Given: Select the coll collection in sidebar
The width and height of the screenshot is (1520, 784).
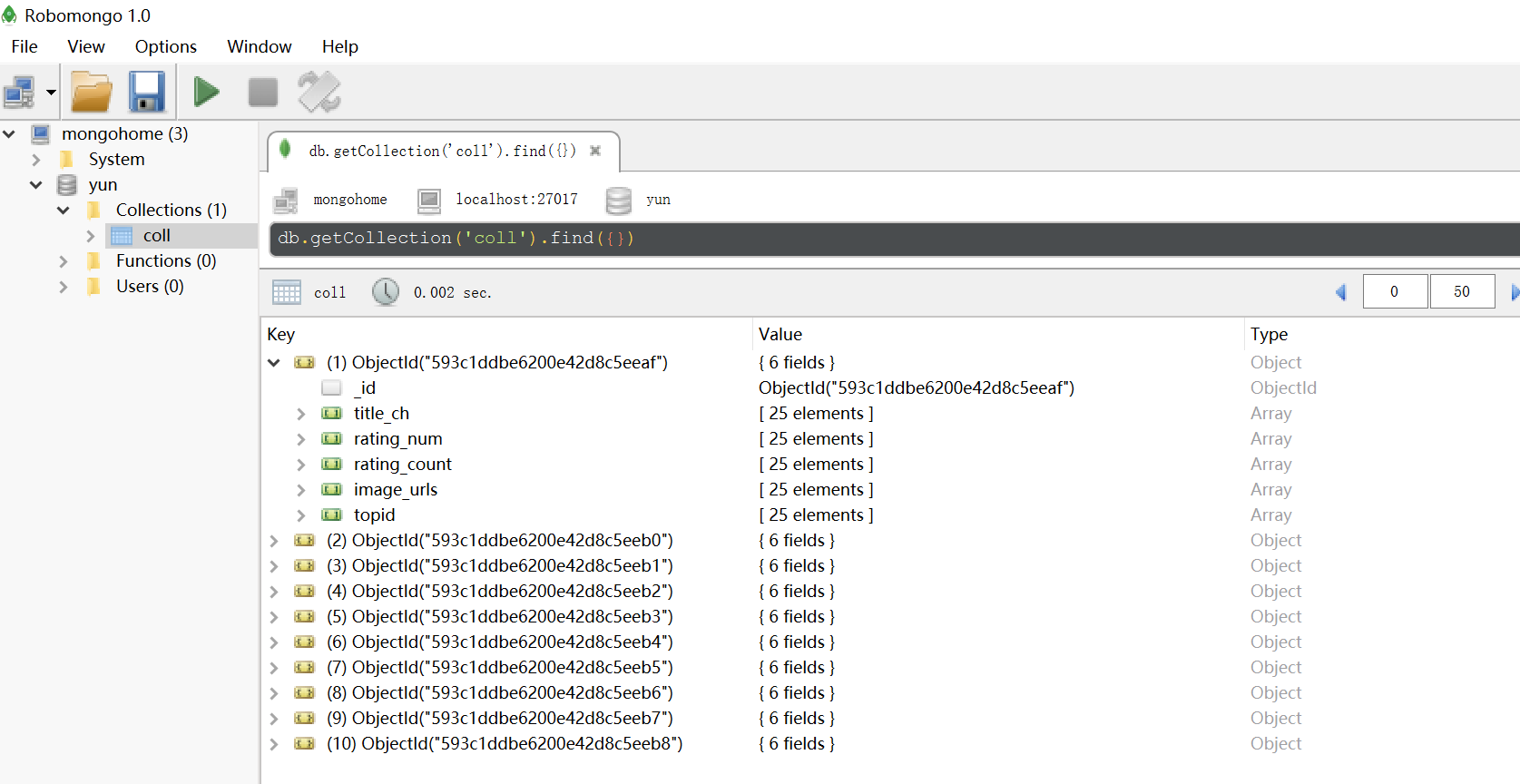Looking at the screenshot, I should tap(157, 235).
